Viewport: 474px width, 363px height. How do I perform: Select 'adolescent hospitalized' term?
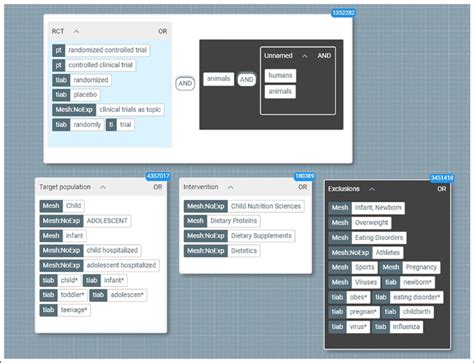(x=121, y=265)
